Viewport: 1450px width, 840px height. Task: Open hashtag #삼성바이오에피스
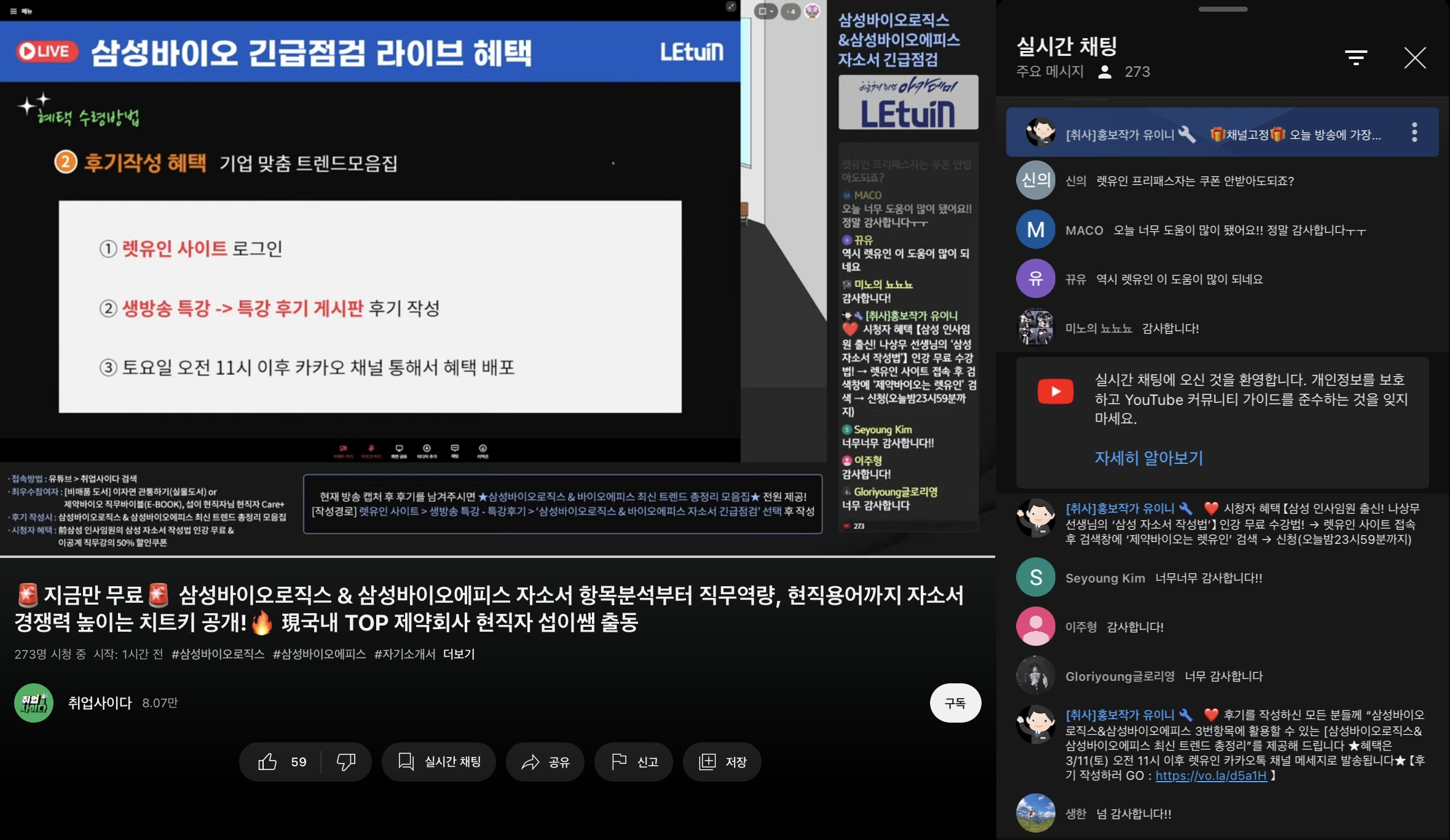coord(319,654)
